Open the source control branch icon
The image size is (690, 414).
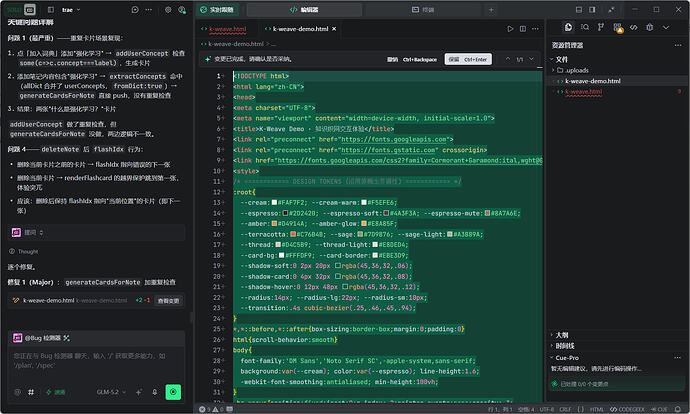pos(601,27)
